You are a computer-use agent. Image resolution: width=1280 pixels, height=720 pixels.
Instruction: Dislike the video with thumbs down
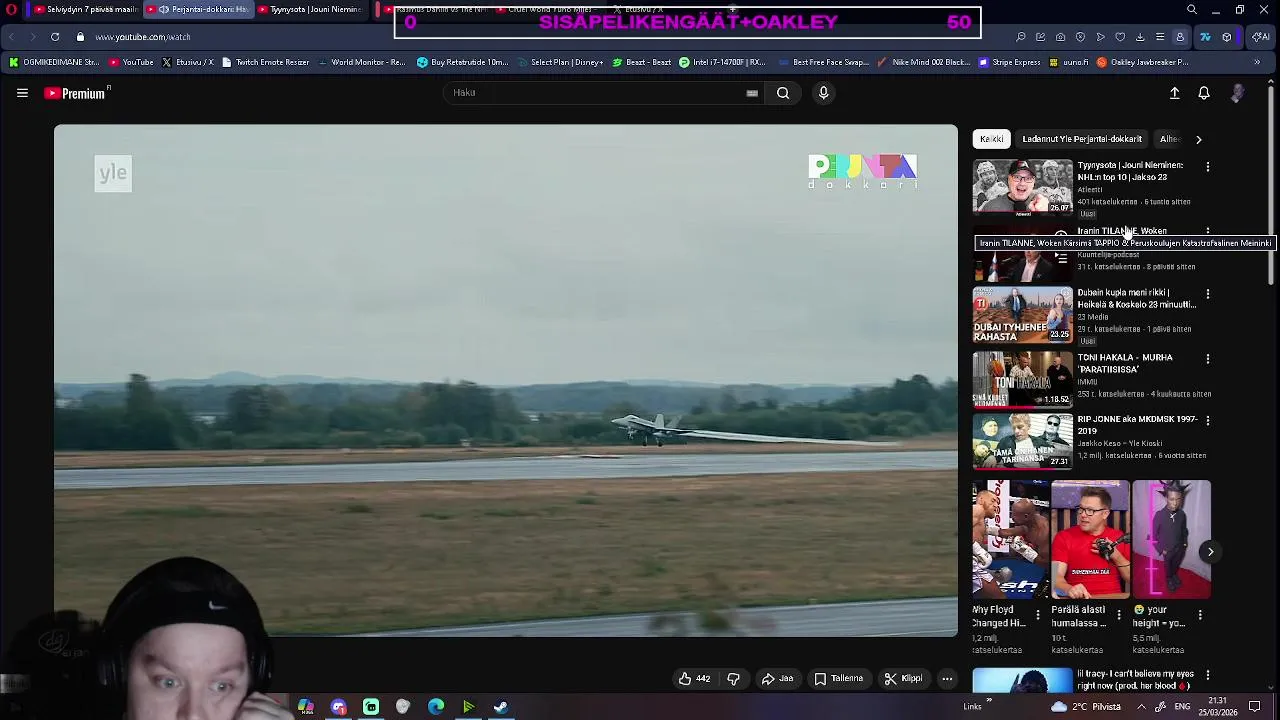pyautogui.click(x=733, y=679)
